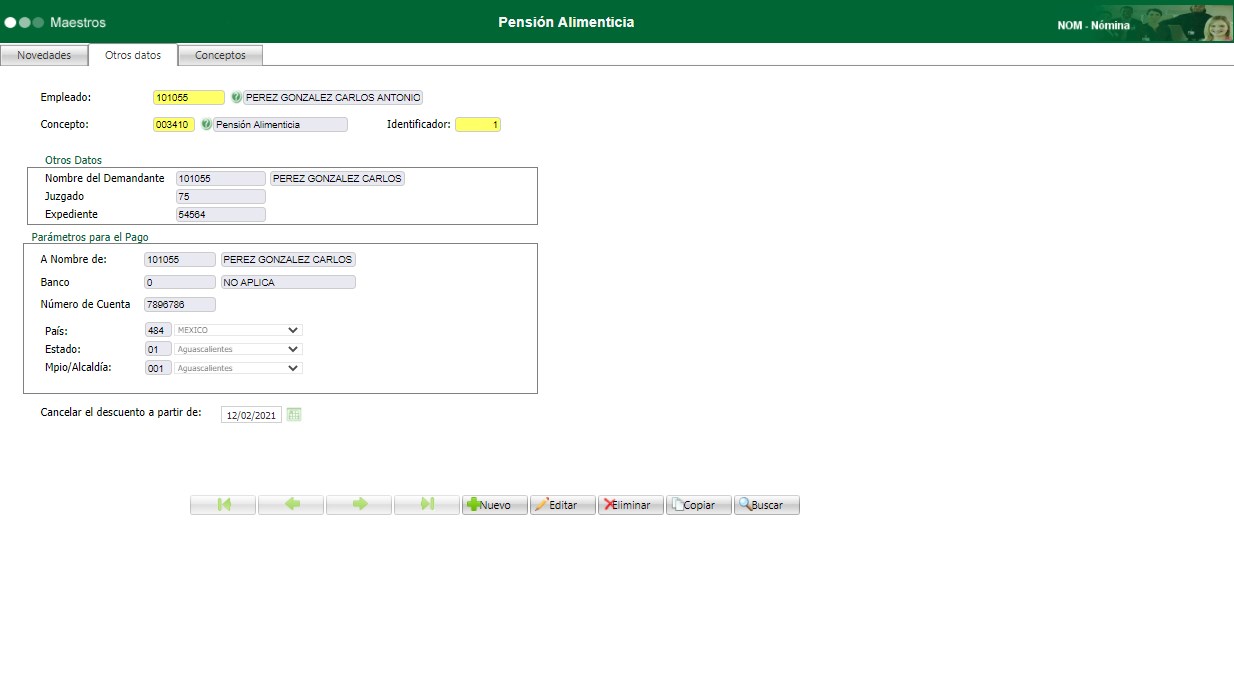Go to first record navigation arrow
The image size is (1234, 698).
pos(223,505)
